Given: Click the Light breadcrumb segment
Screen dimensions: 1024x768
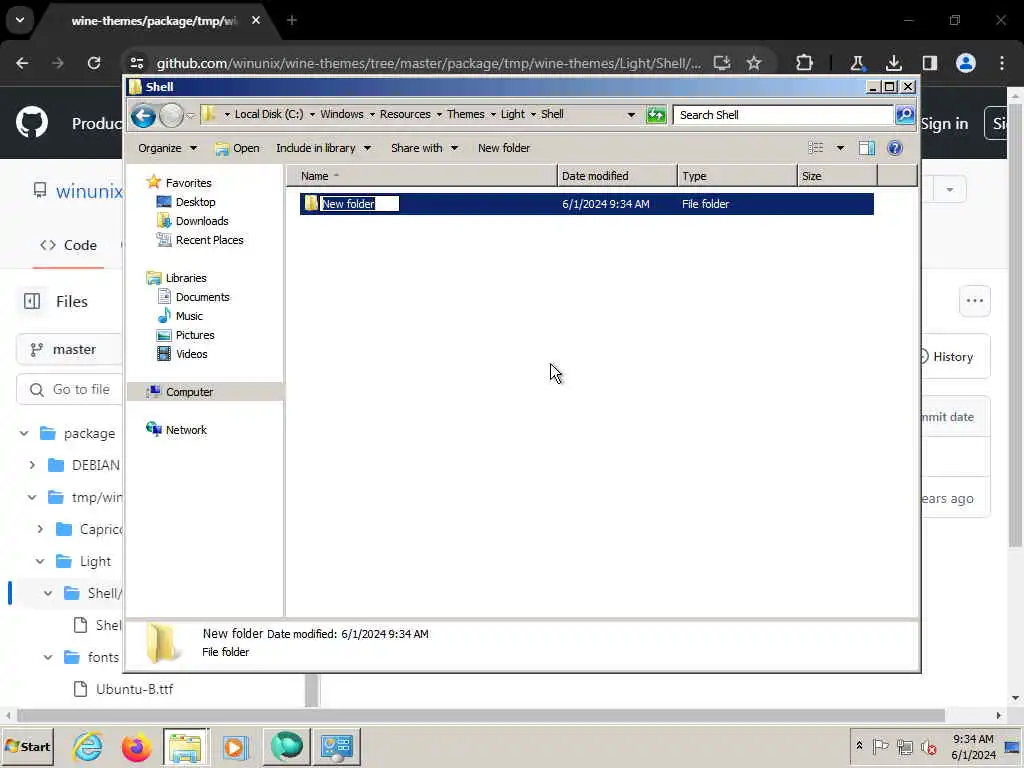Looking at the screenshot, I should click(x=512, y=114).
